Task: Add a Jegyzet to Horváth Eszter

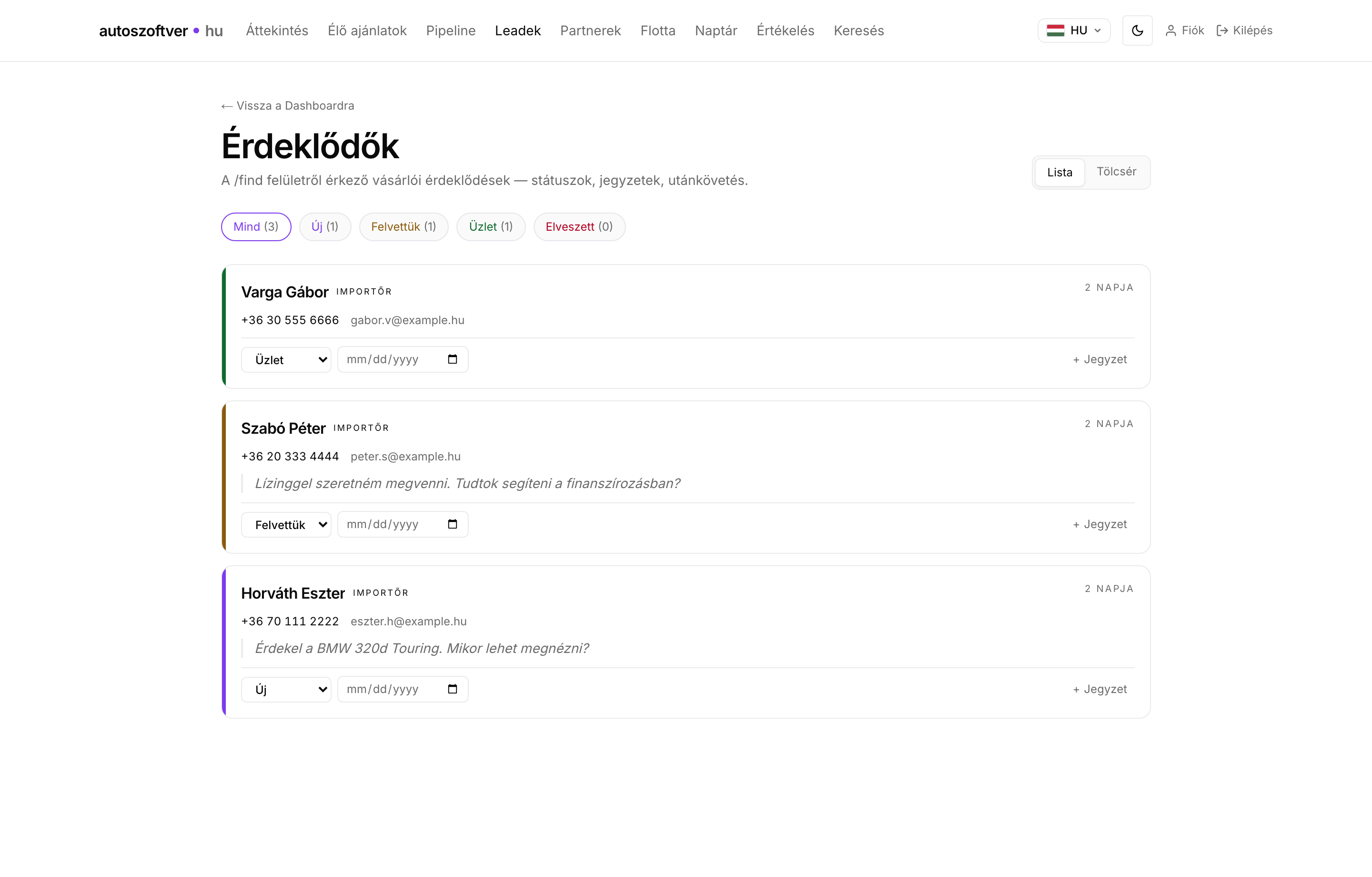Action: click(x=1100, y=689)
